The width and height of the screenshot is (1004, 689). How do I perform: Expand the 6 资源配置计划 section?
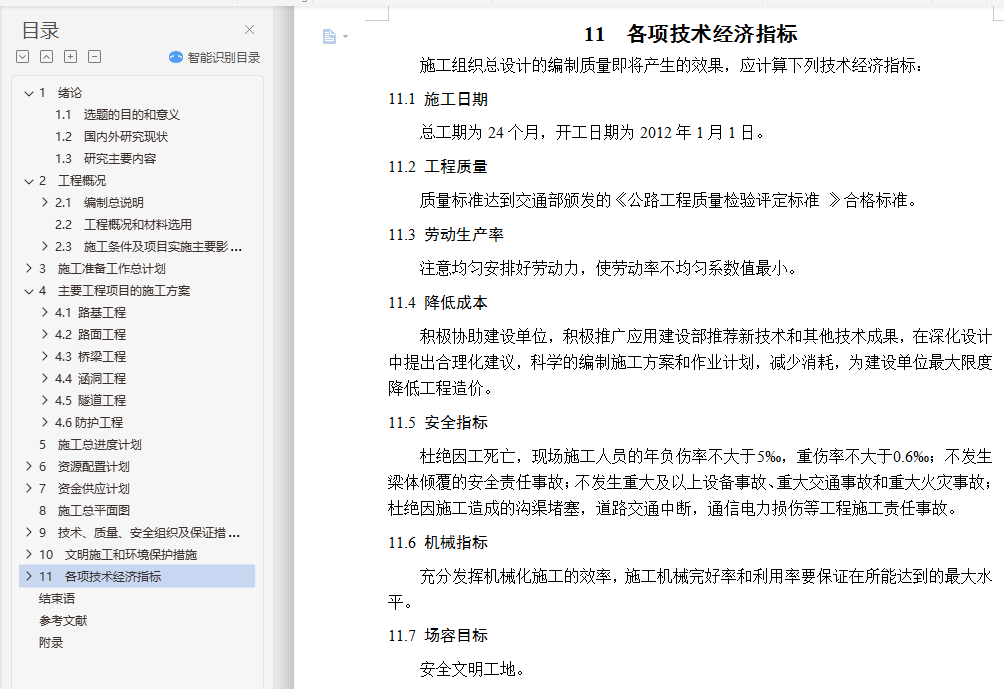(29, 466)
